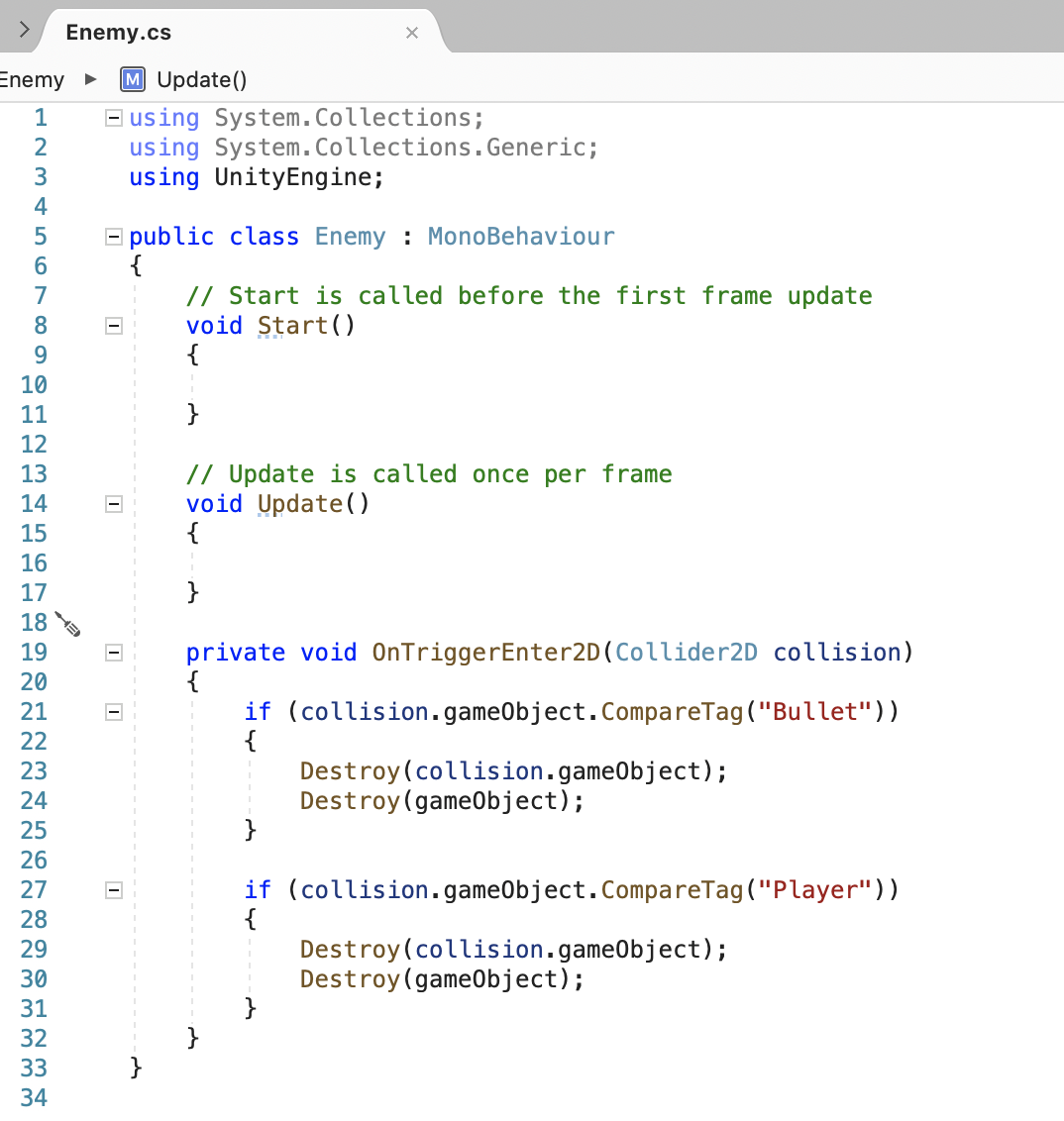Collapse the Enemy class fold toggle
1064x1121 pixels.
click(113, 237)
